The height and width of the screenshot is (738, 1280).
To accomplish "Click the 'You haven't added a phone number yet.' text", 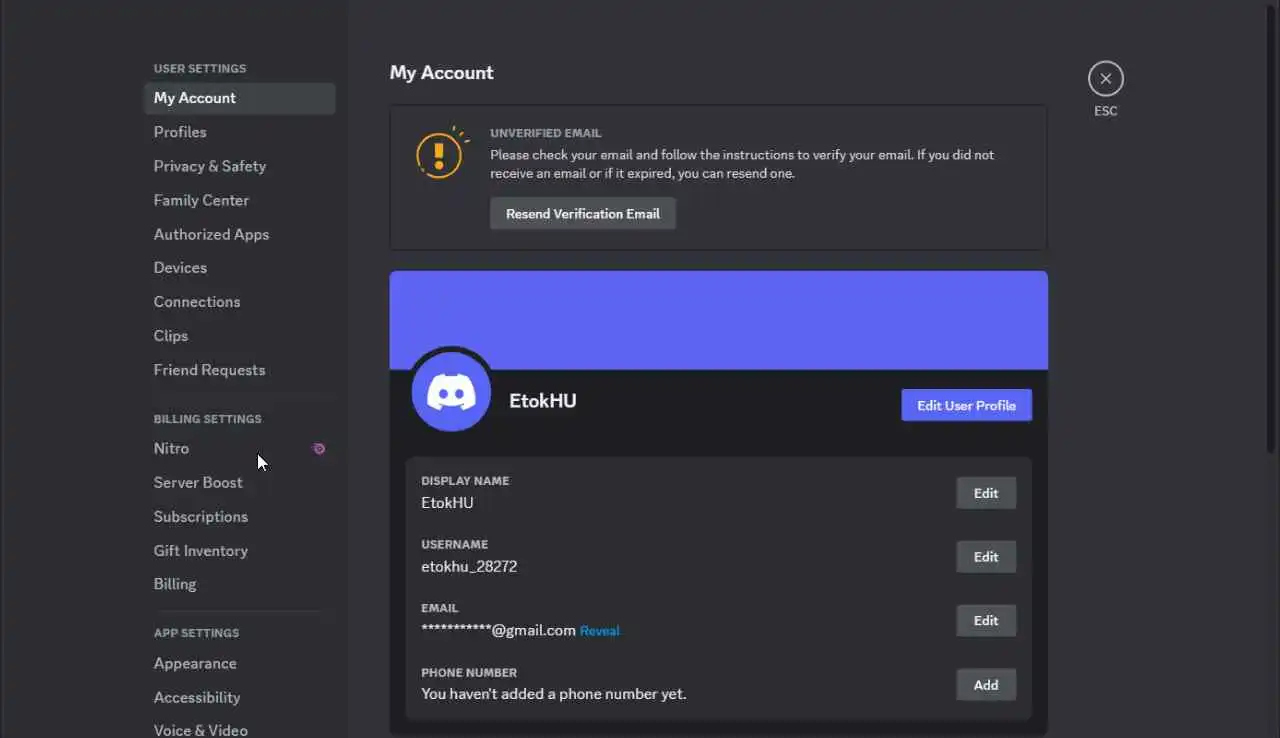I will (x=554, y=694).
